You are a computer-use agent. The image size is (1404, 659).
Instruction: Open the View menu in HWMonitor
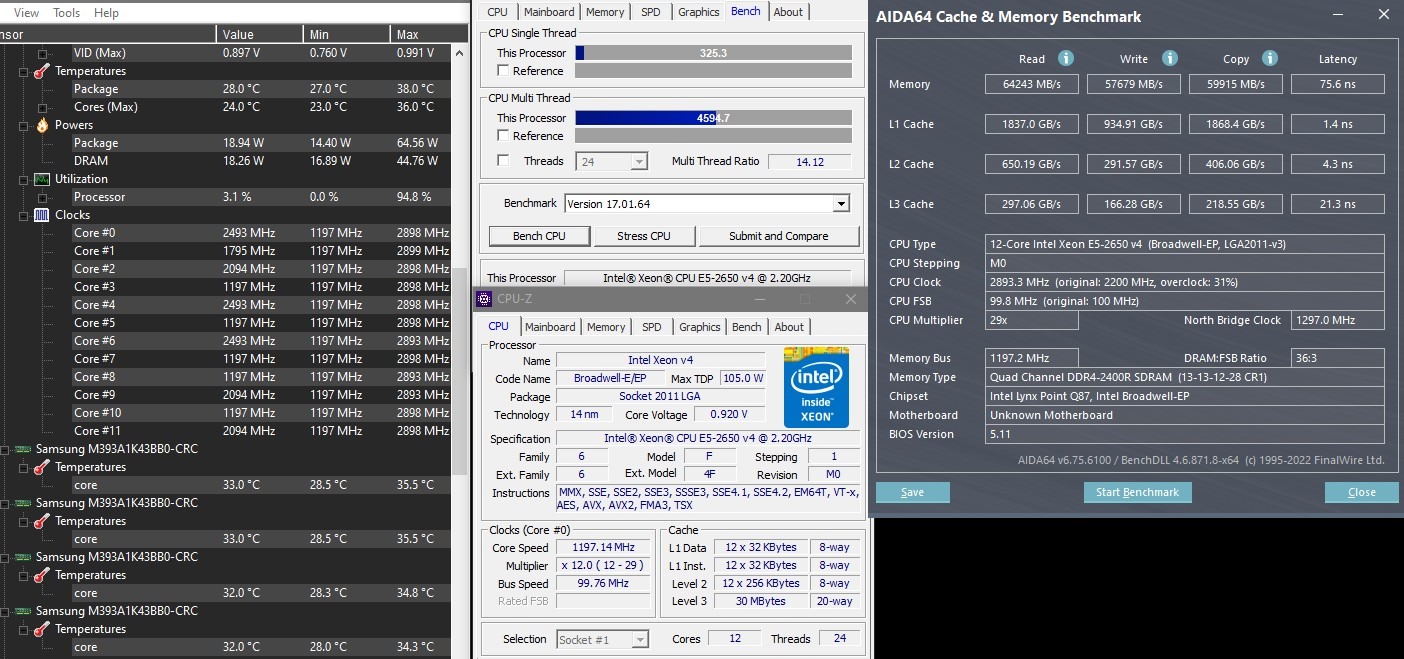[x=26, y=13]
